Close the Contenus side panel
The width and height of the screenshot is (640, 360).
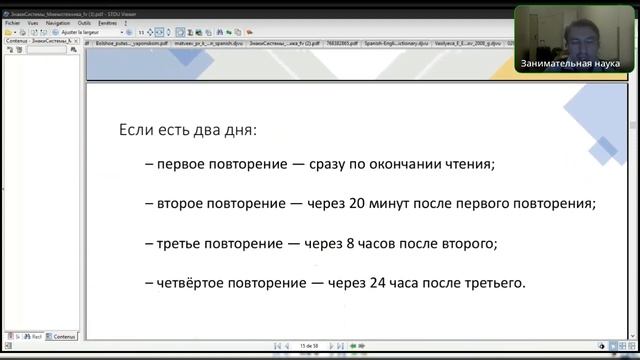click(x=76, y=41)
